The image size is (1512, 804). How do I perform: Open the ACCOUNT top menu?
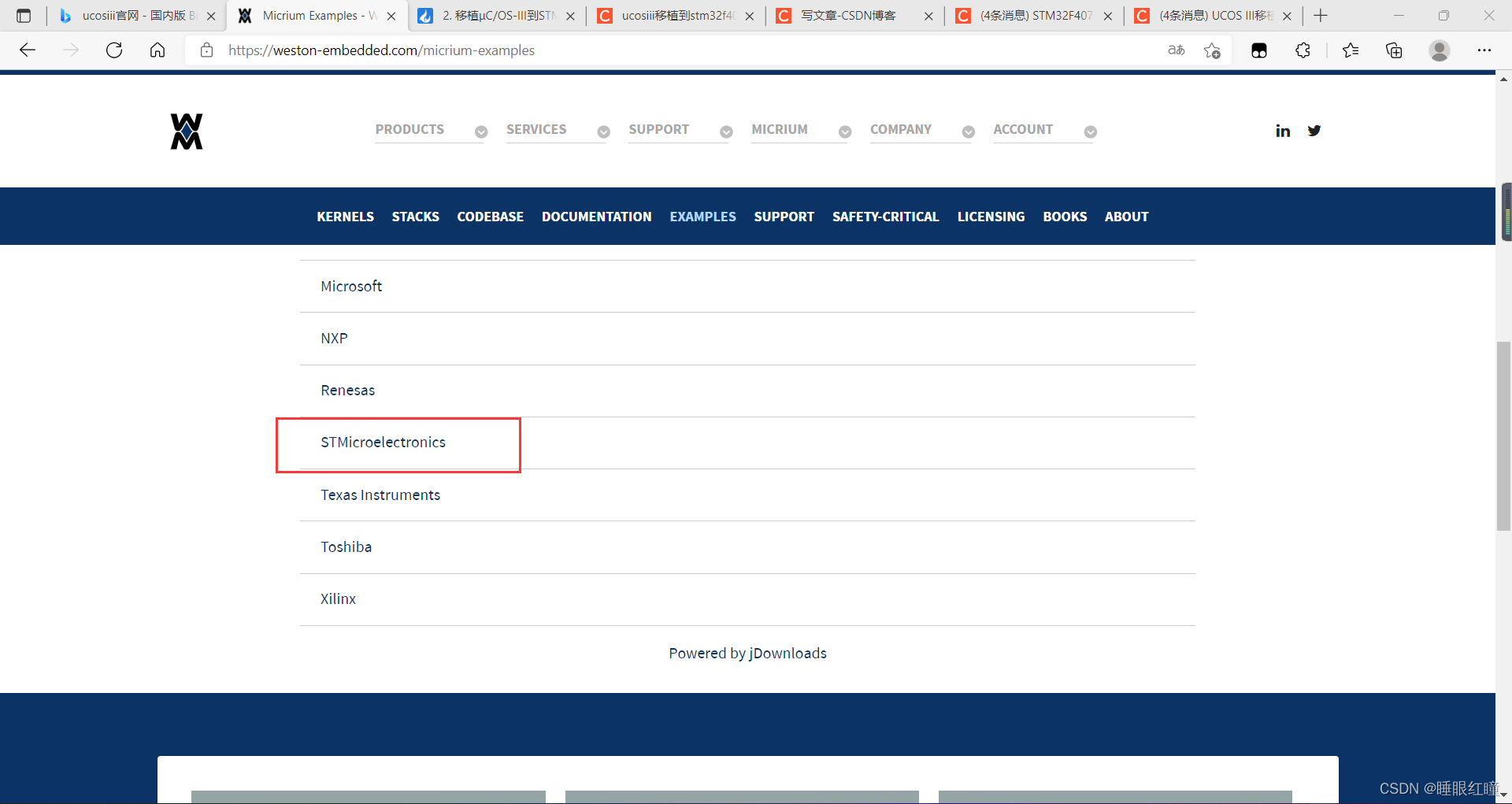coord(1023,129)
